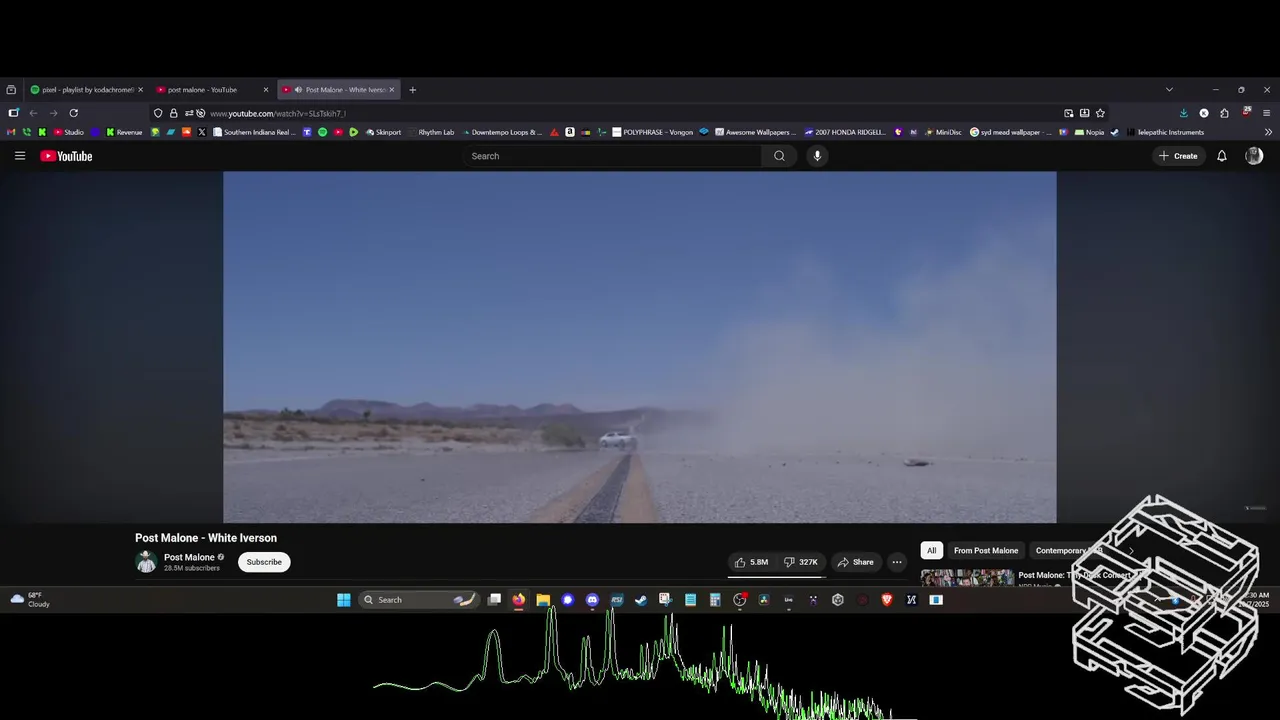Expand the list all tabs dropdown arrow

1169,90
